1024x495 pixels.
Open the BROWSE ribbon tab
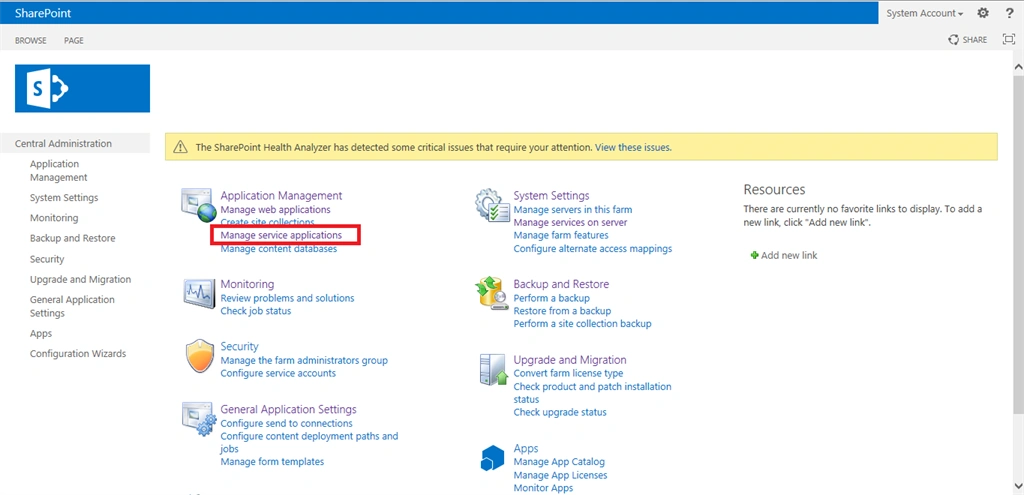coord(31,40)
